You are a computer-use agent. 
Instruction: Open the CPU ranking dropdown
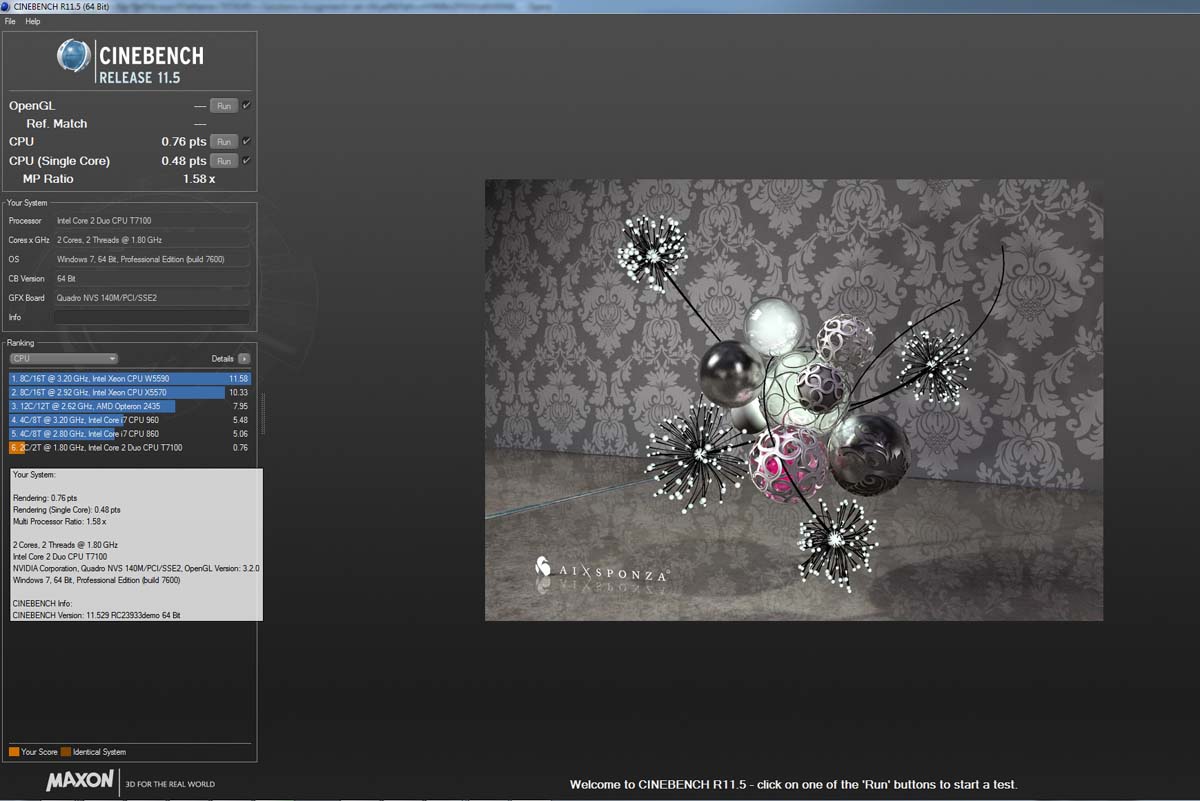click(x=64, y=358)
